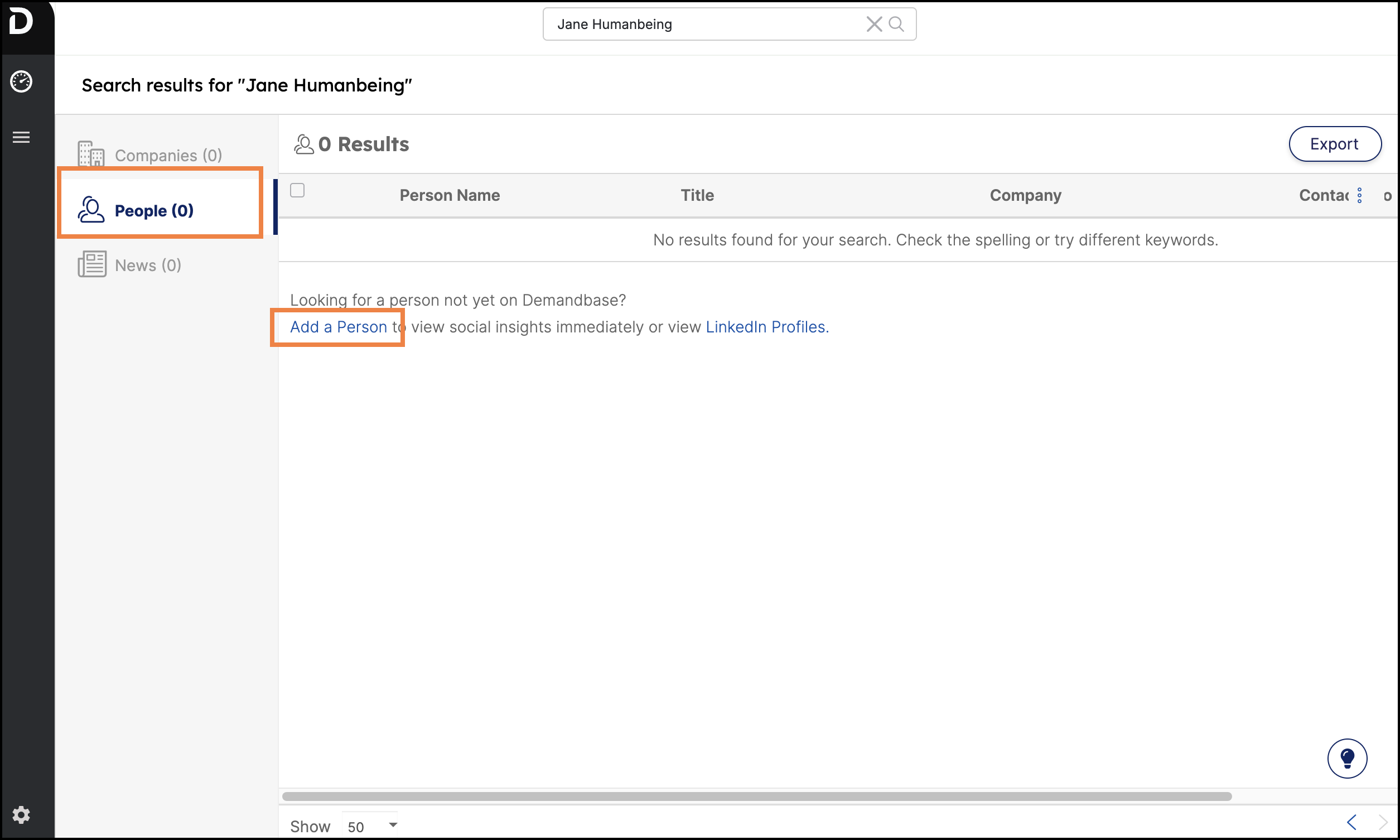1400x840 pixels.
Task: Click the Export button
Action: pos(1334,144)
